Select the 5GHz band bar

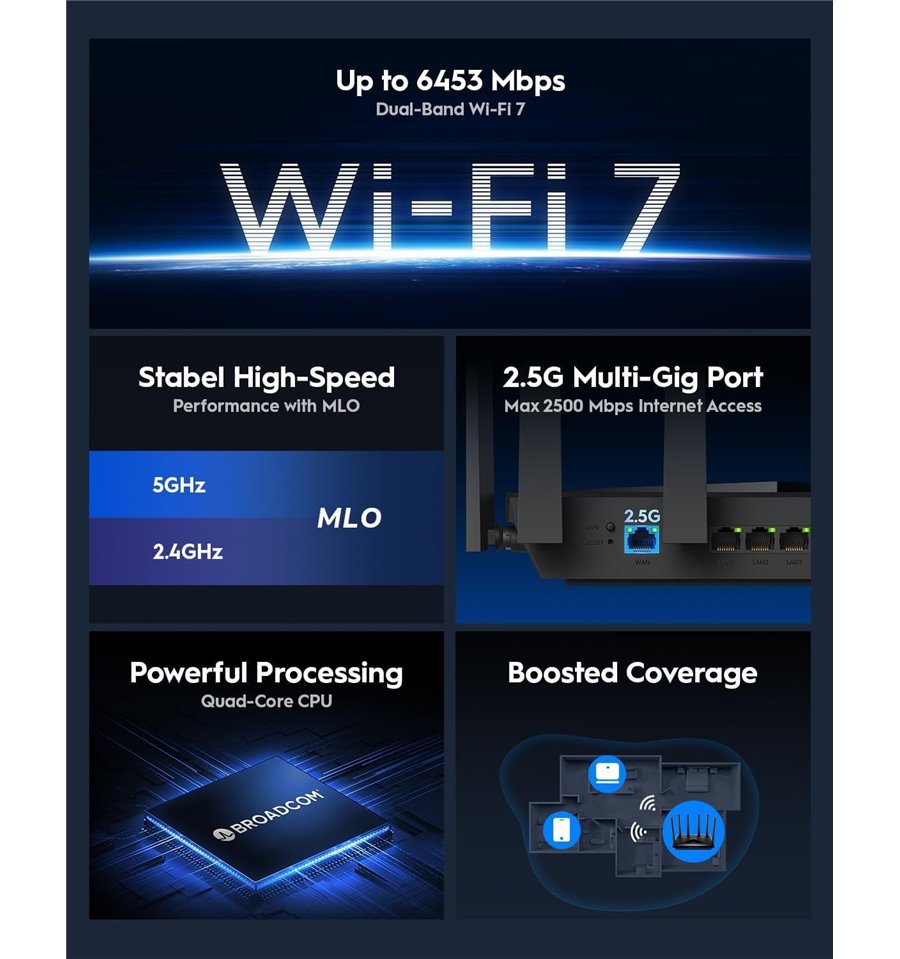pos(266,484)
